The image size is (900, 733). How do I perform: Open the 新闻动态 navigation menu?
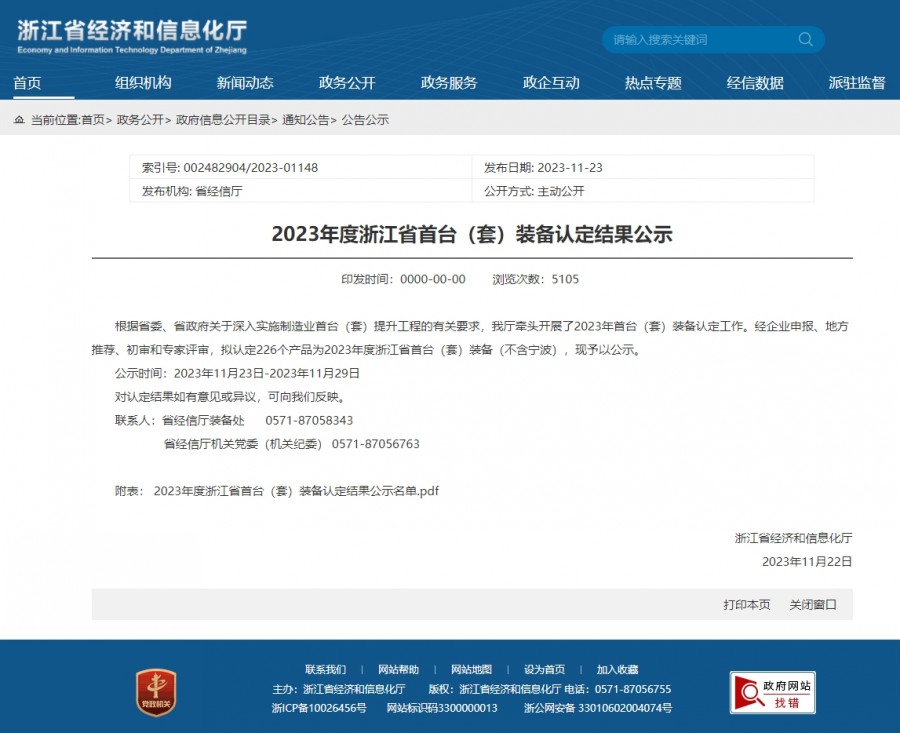point(245,83)
